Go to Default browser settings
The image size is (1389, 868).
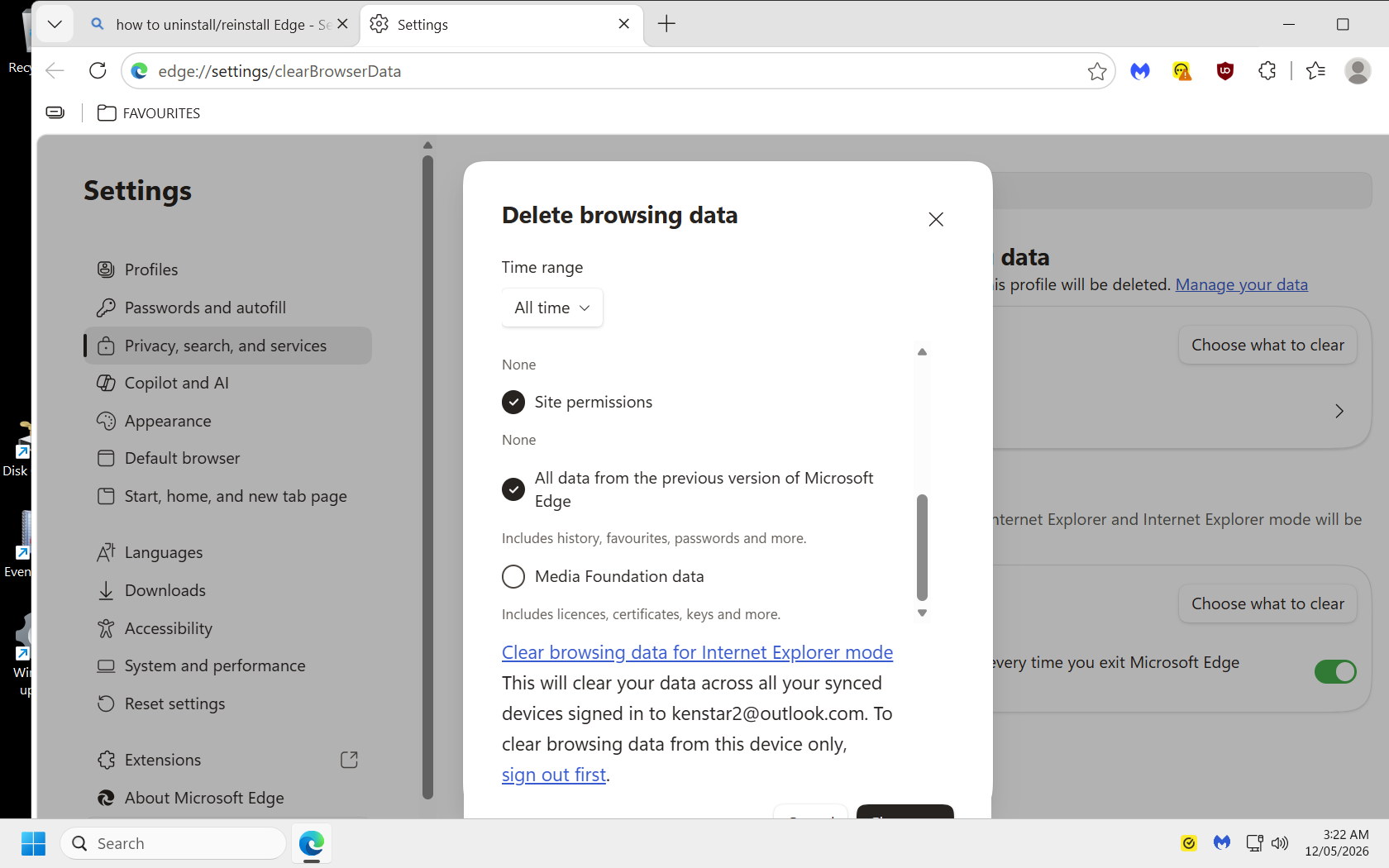pyautogui.click(x=228, y=458)
